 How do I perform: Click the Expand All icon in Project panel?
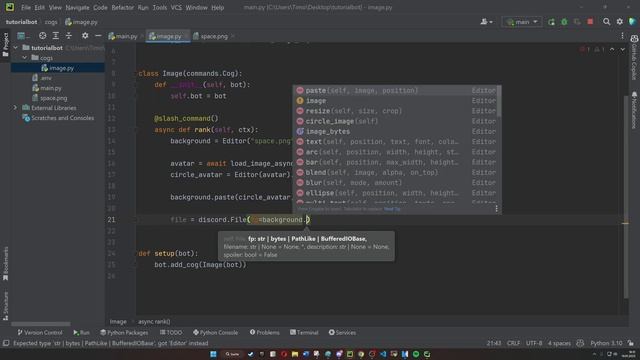click(x=56, y=36)
